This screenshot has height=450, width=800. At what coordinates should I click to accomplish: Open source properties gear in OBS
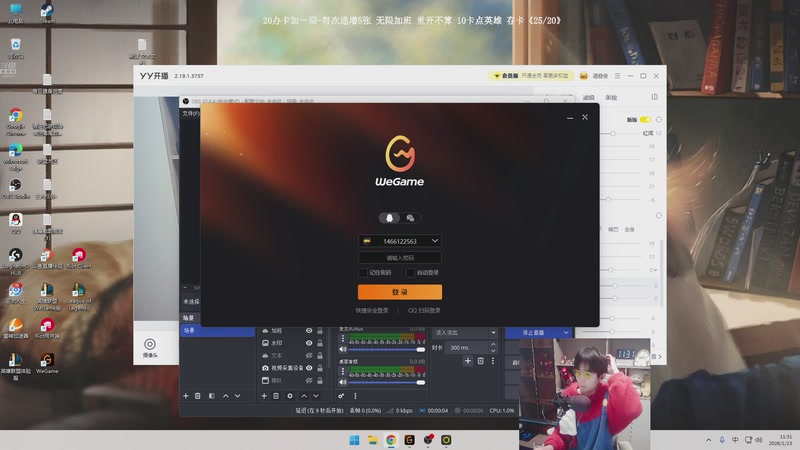pyautogui.click(x=290, y=396)
